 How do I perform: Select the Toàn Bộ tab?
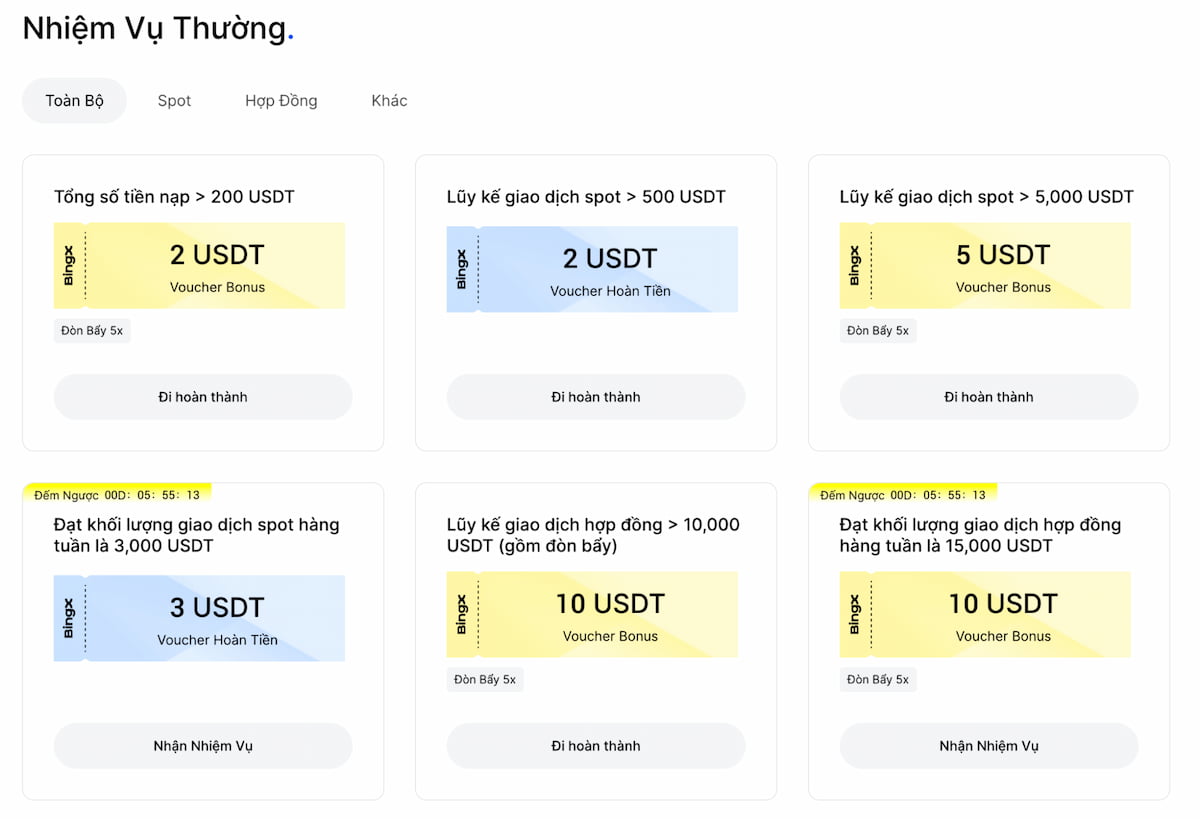click(75, 101)
